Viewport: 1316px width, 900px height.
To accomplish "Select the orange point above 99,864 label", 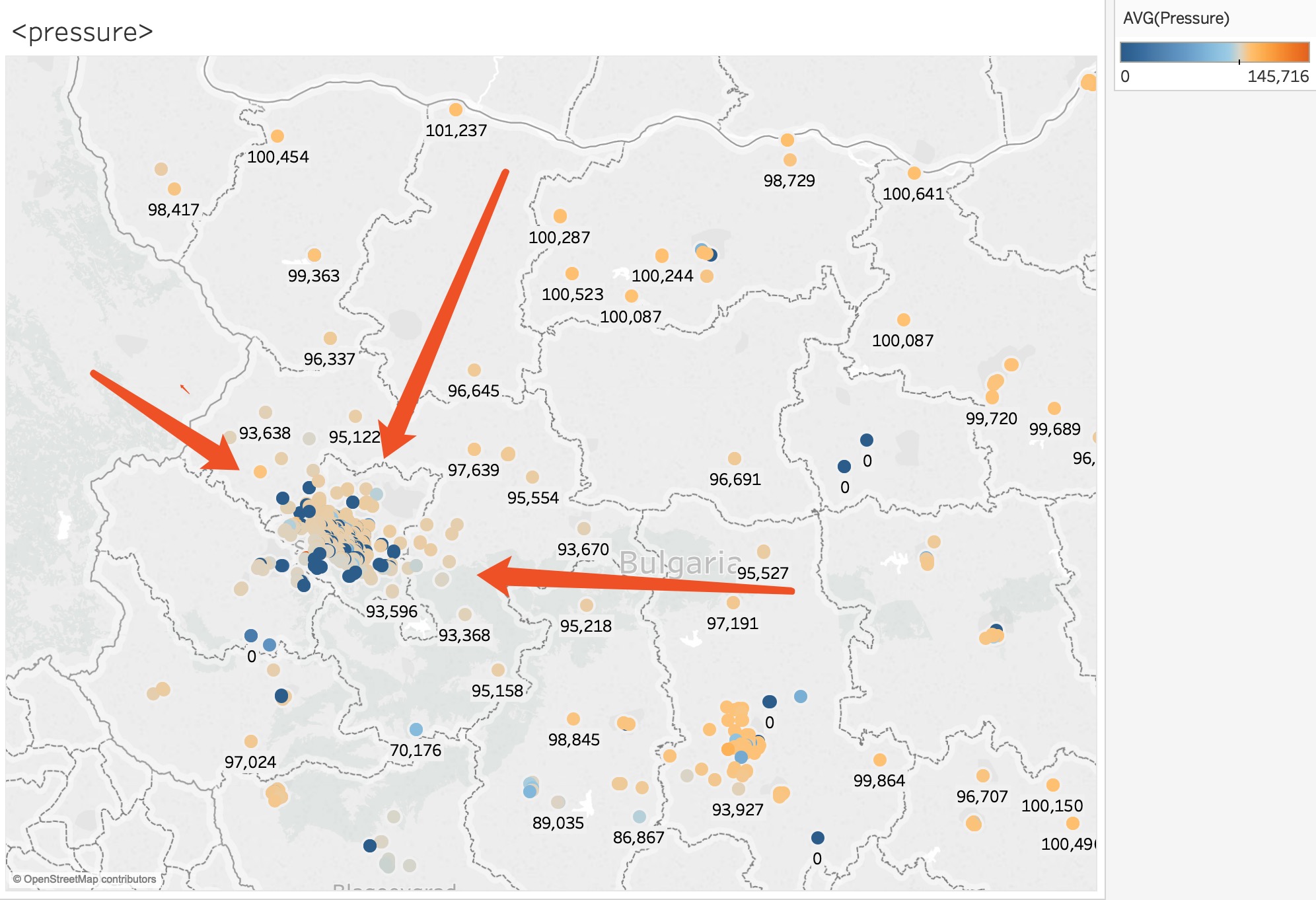I will coord(880,760).
